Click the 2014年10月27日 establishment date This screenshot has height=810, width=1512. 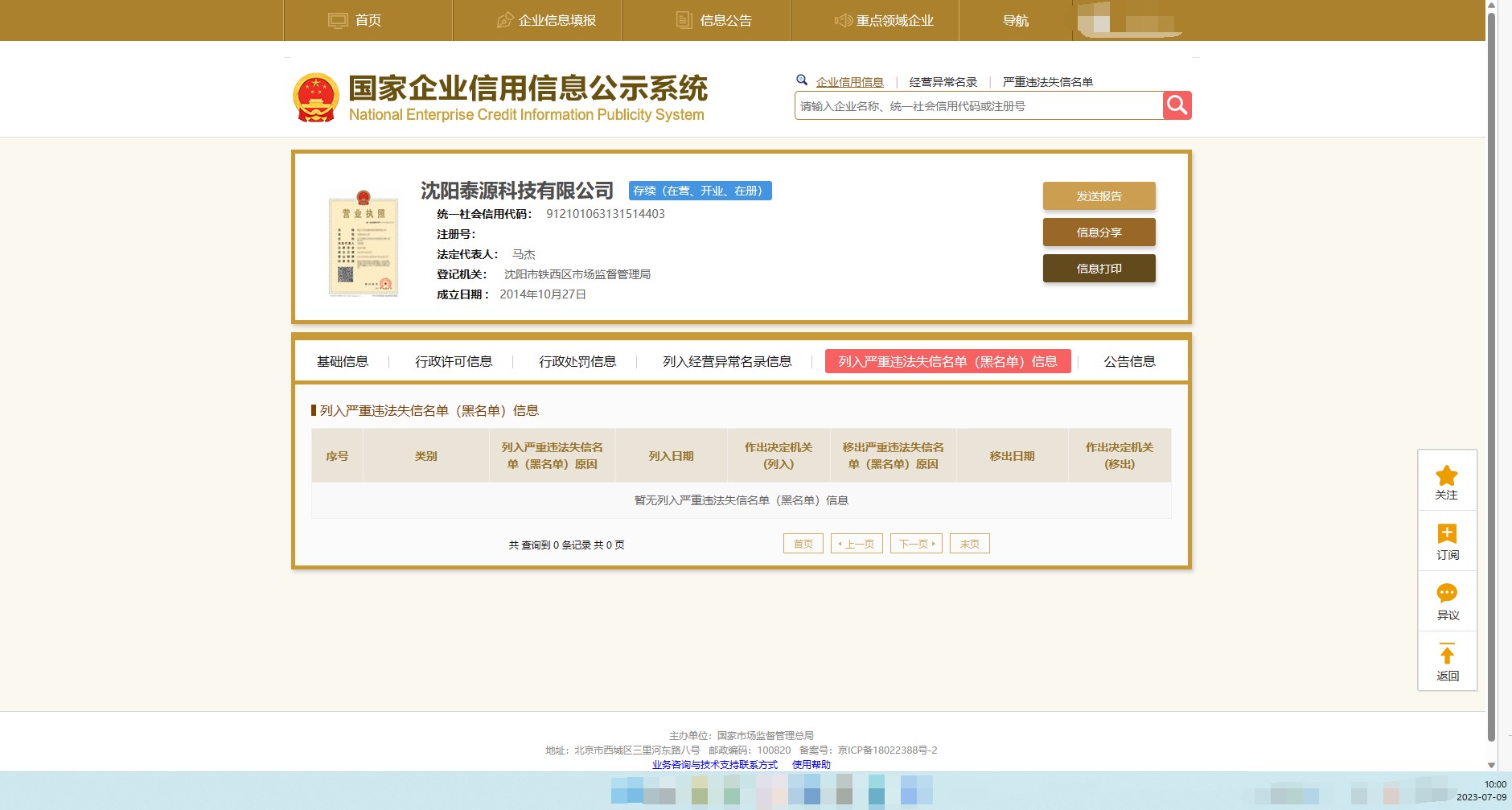click(543, 294)
